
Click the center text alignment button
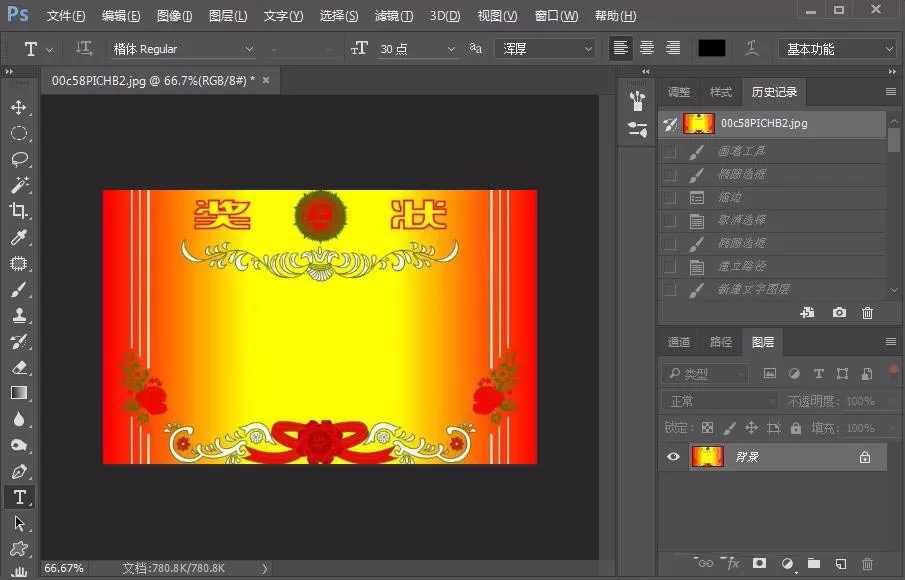(646, 48)
